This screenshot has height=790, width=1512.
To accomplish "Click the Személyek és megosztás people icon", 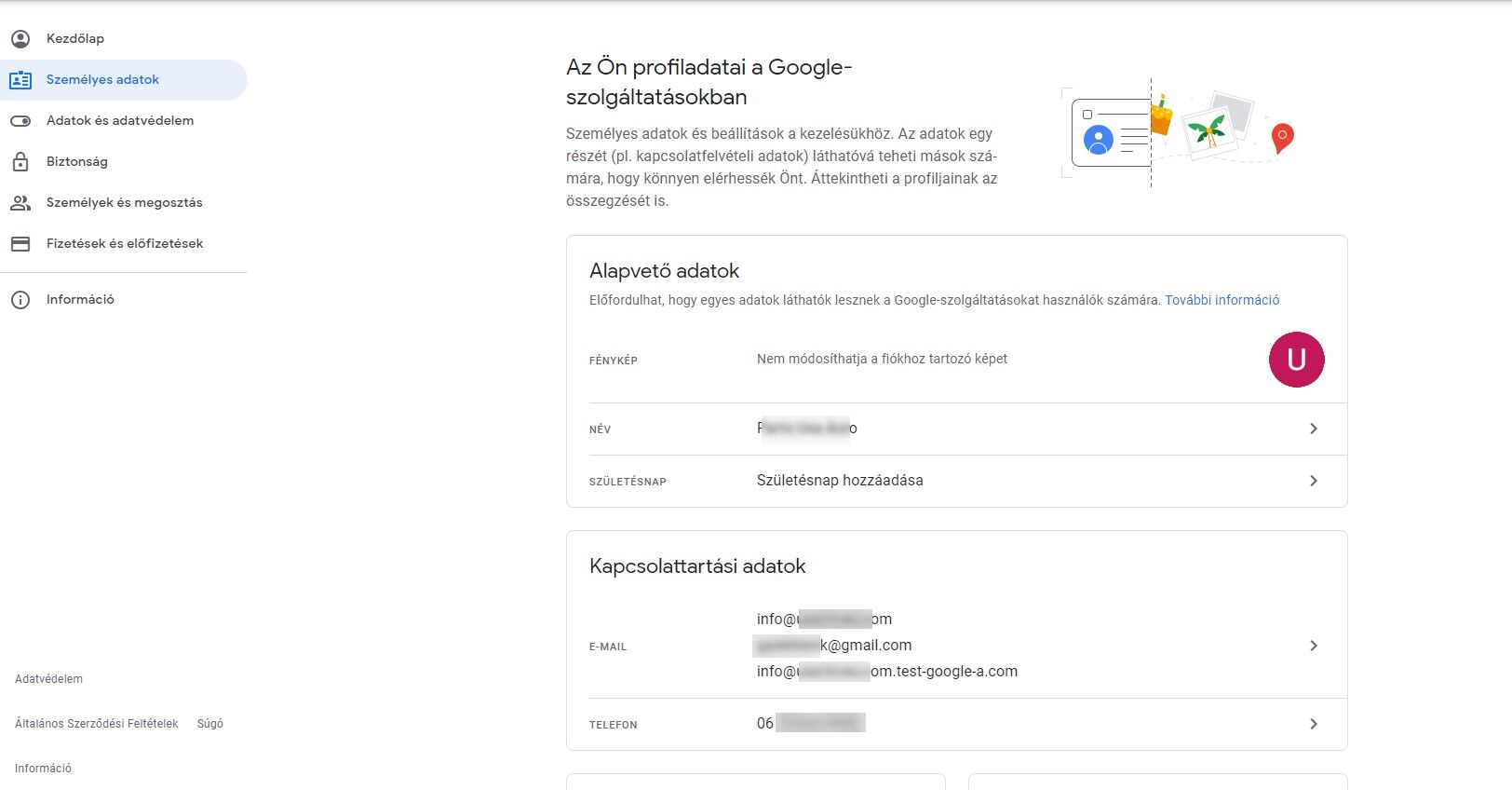I will click(x=20, y=203).
